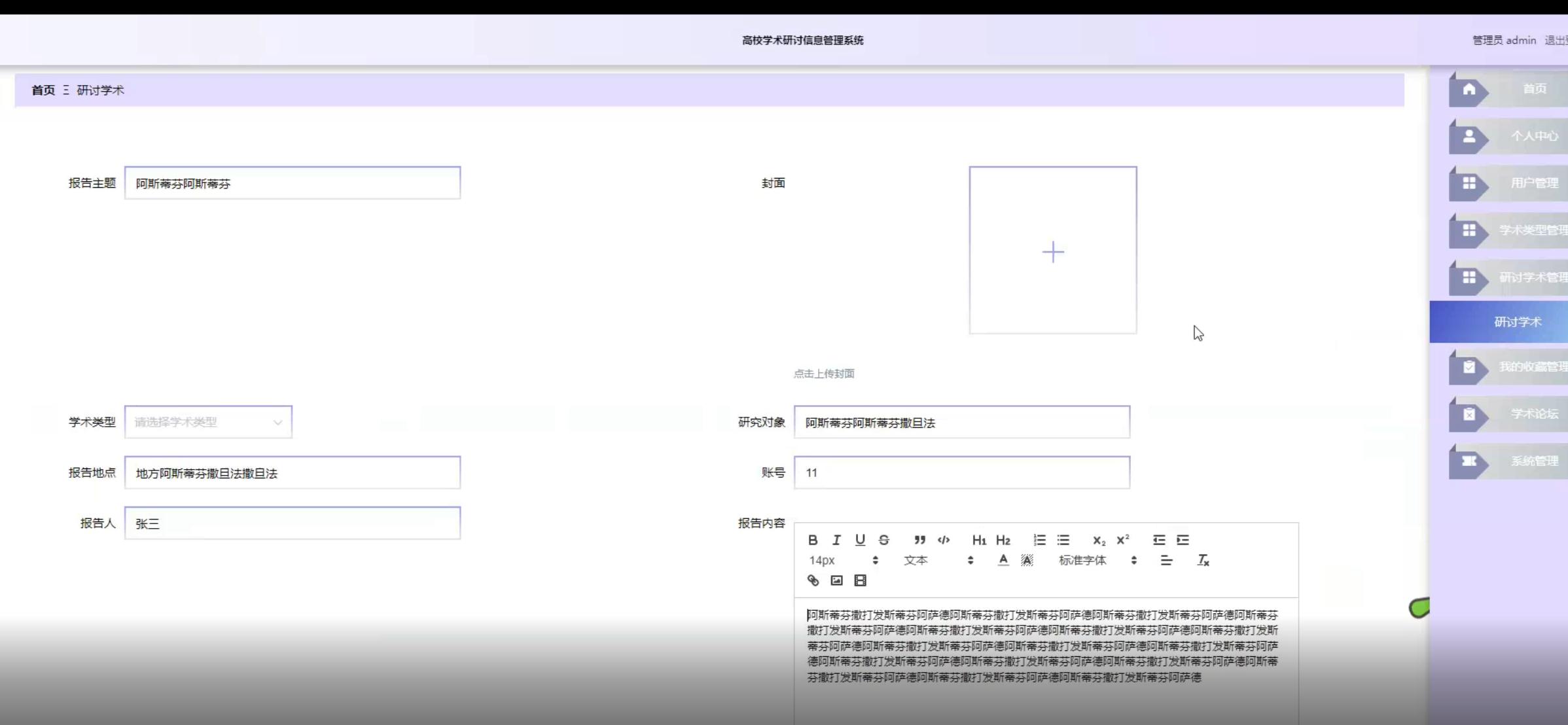
Task: Open the 标准字体 font family dropdown
Action: click(1086, 560)
